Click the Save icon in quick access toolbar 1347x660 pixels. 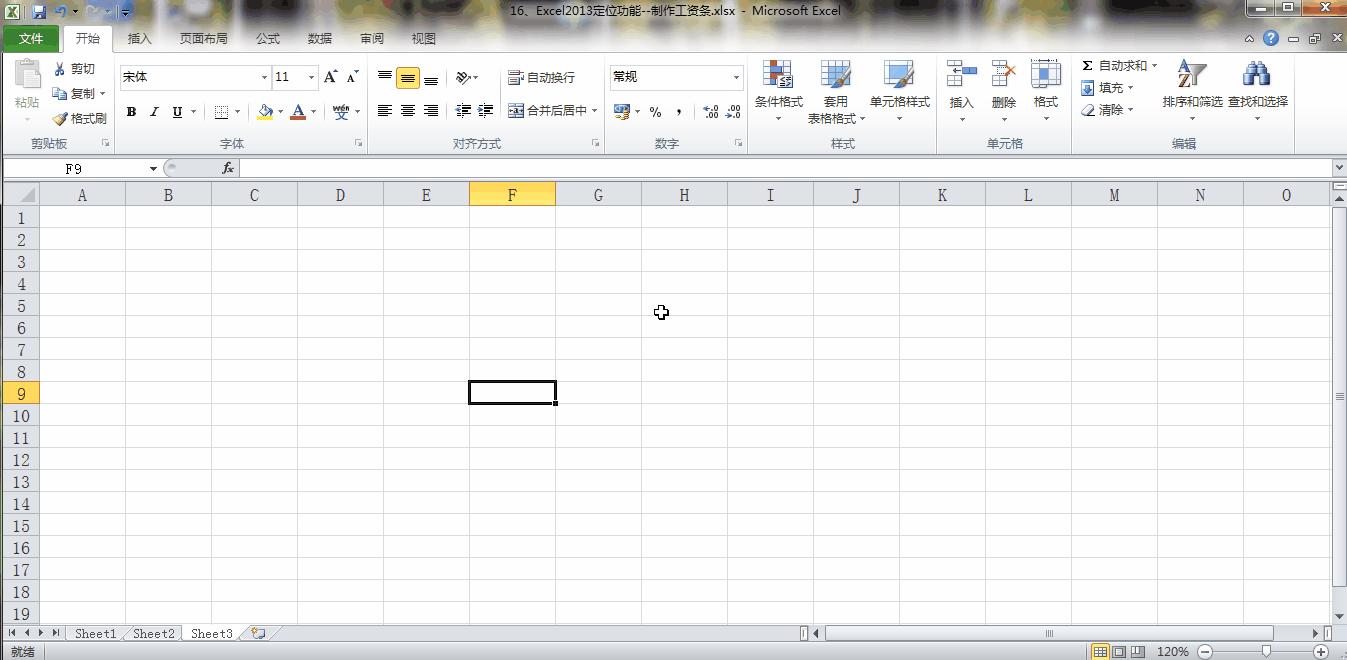point(39,12)
